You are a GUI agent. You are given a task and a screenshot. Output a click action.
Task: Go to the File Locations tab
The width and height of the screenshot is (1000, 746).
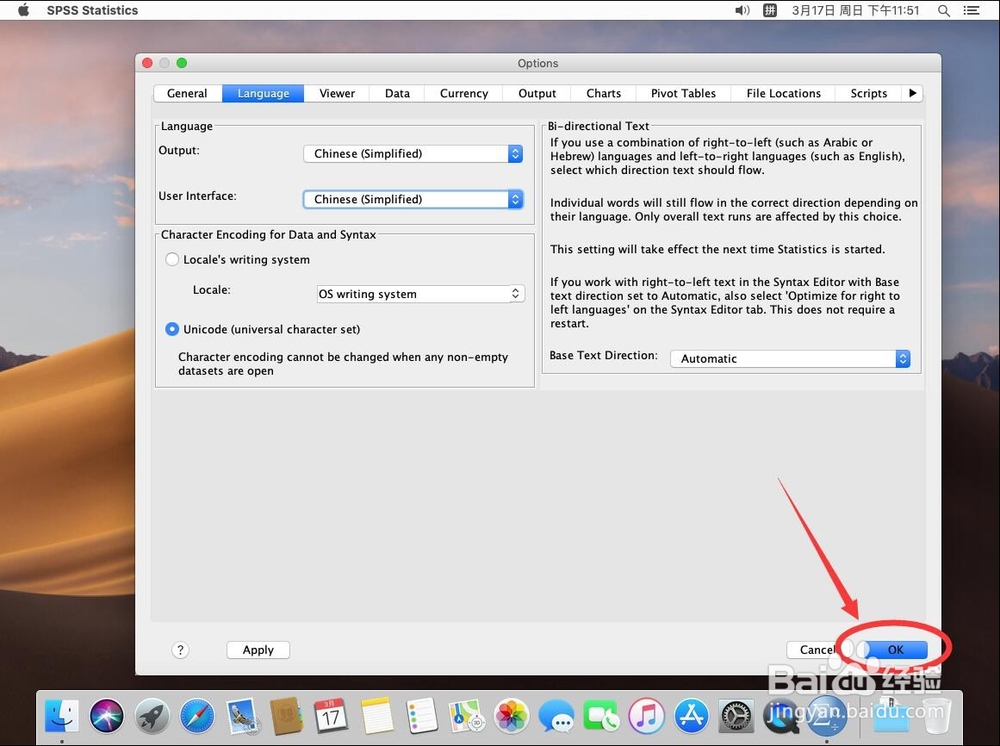pyautogui.click(x=783, y=93)
